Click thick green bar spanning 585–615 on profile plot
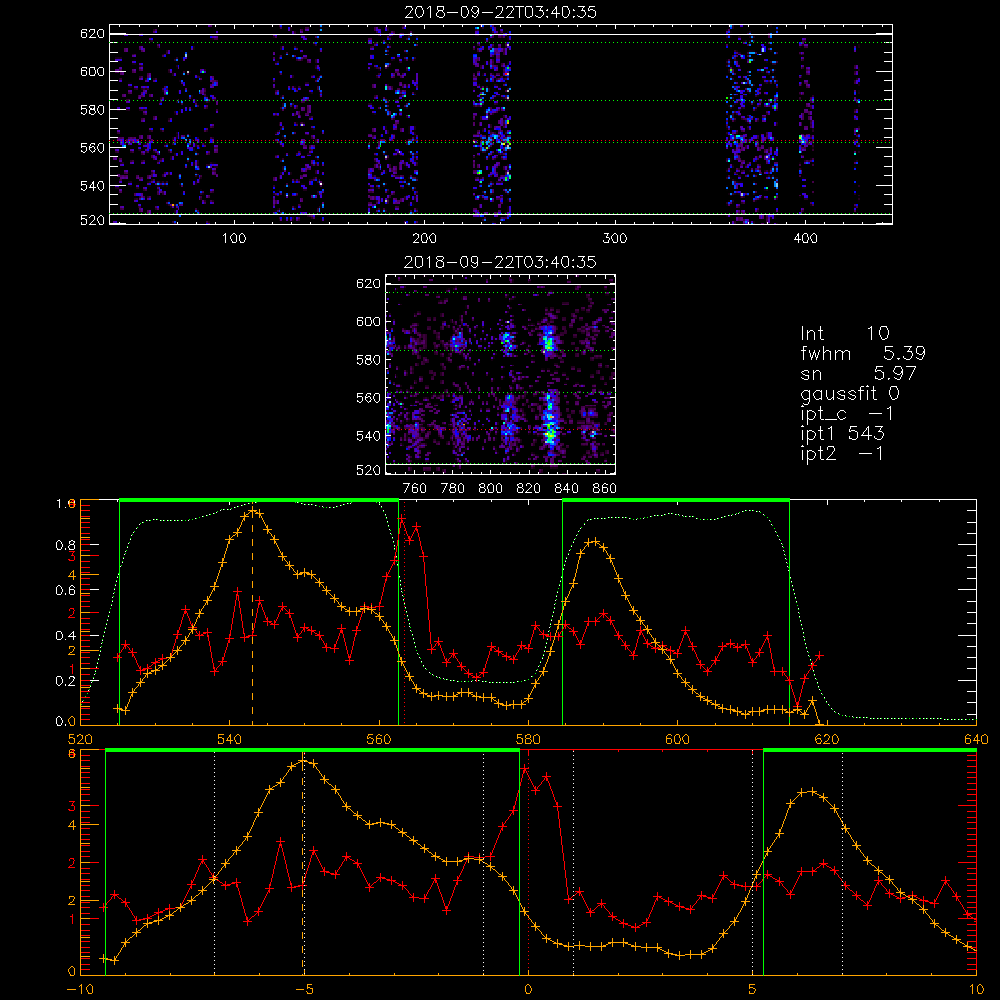The width and height of the screenshot is (1000, 1000). [x=676, y=501]
